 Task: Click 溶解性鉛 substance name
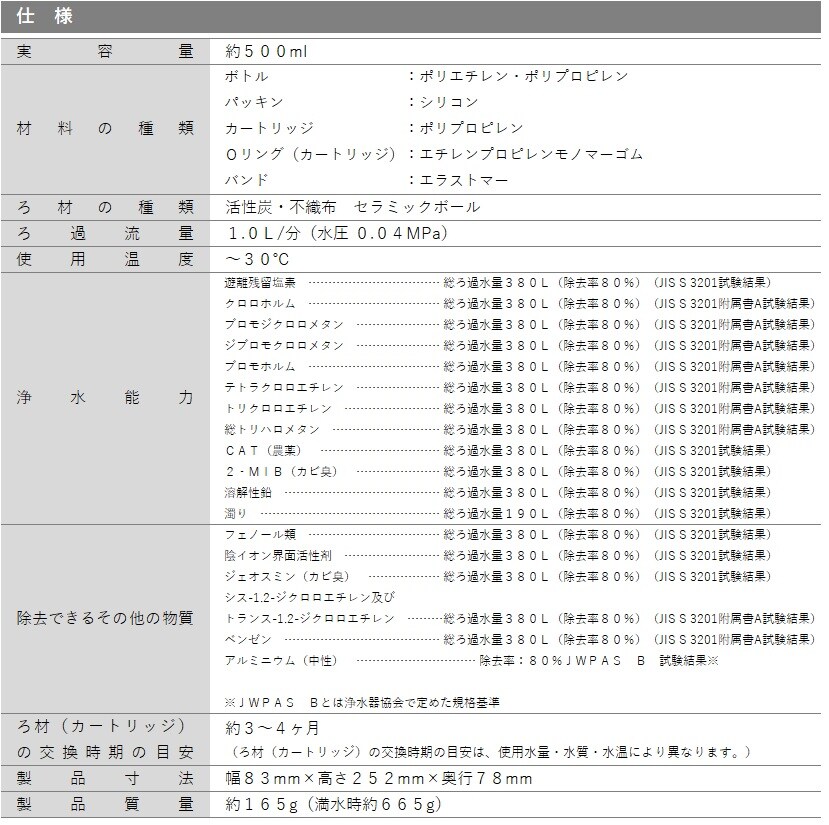pyautogui.click(x=248, y=492)
